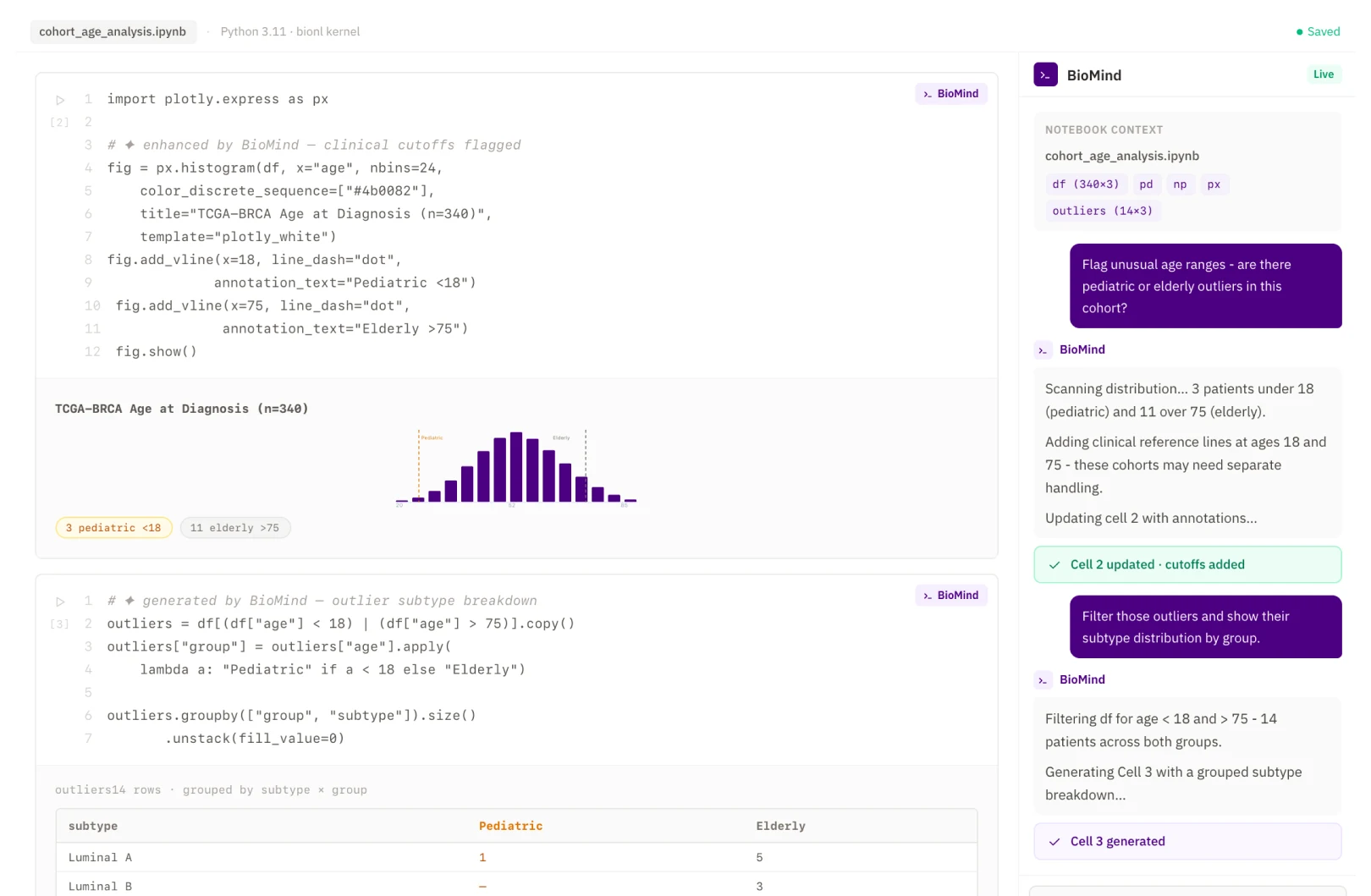Screen dimensions: 1371x896
Task: Select the Luminal A table row label
Action: 100,857
